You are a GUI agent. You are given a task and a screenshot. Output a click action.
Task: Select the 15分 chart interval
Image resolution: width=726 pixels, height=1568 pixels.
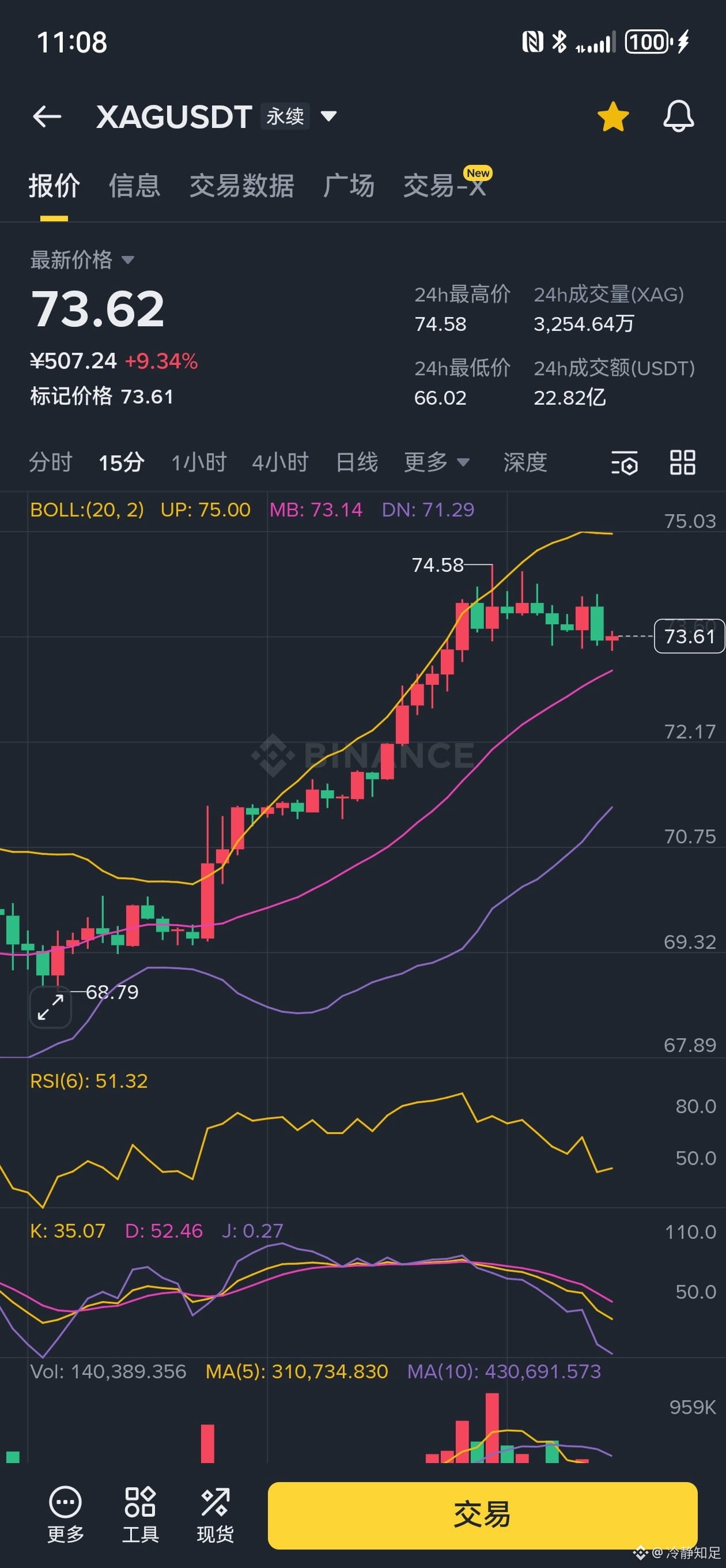click(122, 462)
